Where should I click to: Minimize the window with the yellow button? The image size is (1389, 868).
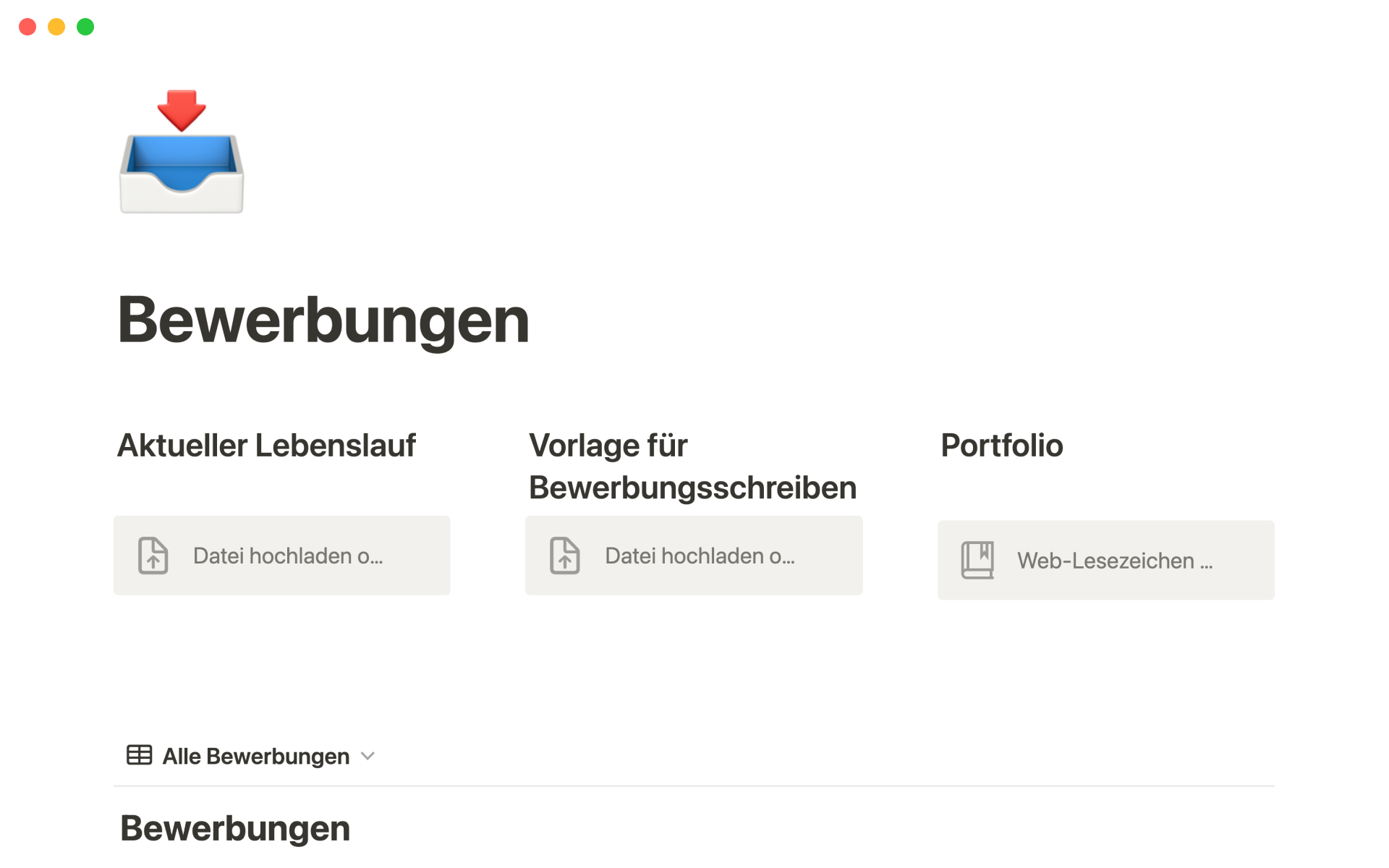[56, 27]
